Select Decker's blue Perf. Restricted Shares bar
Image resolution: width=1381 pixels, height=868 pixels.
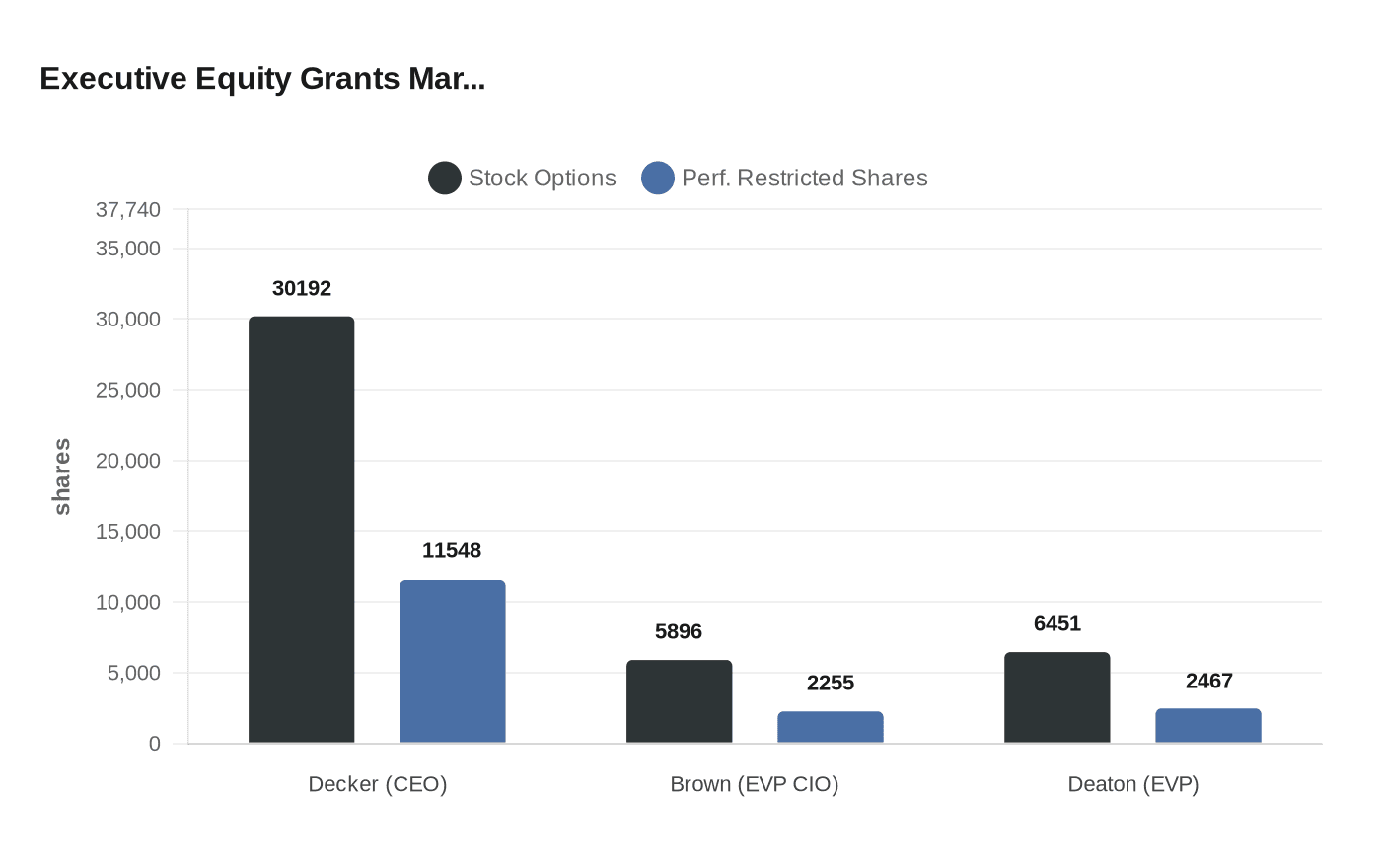(x=452, y=661)
